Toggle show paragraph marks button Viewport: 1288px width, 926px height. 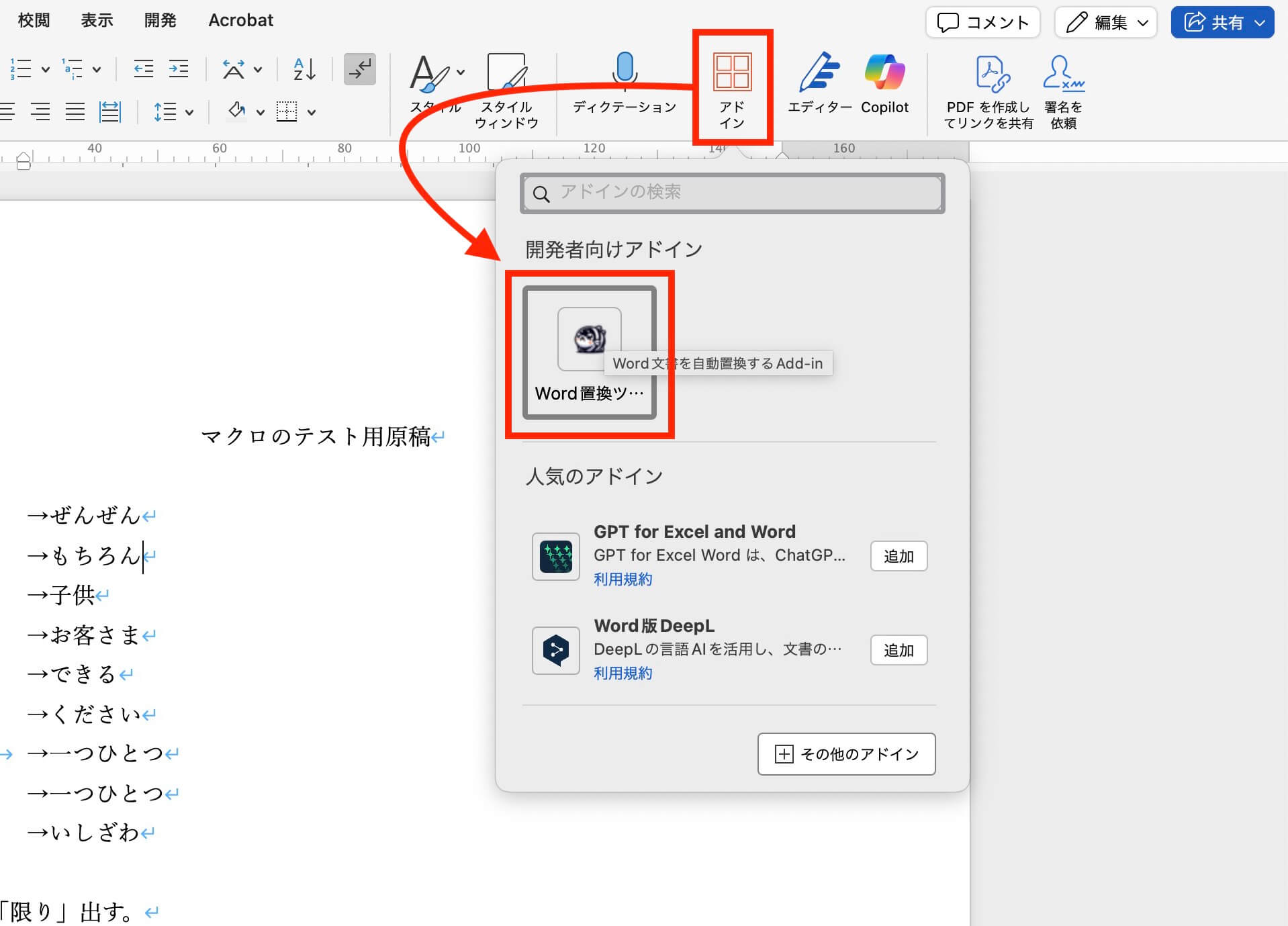(x=360, y=68)
